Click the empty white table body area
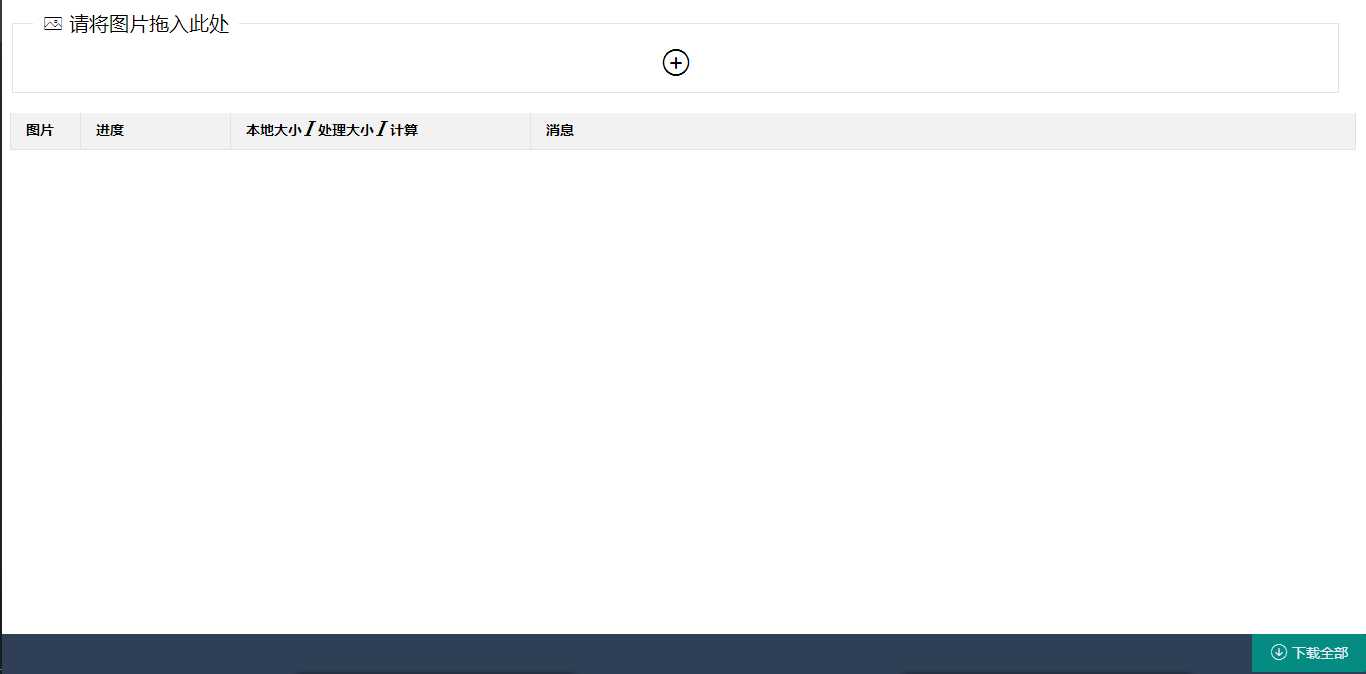The image size is (1366, 674). pyautogui.click(x=683, y=390)
